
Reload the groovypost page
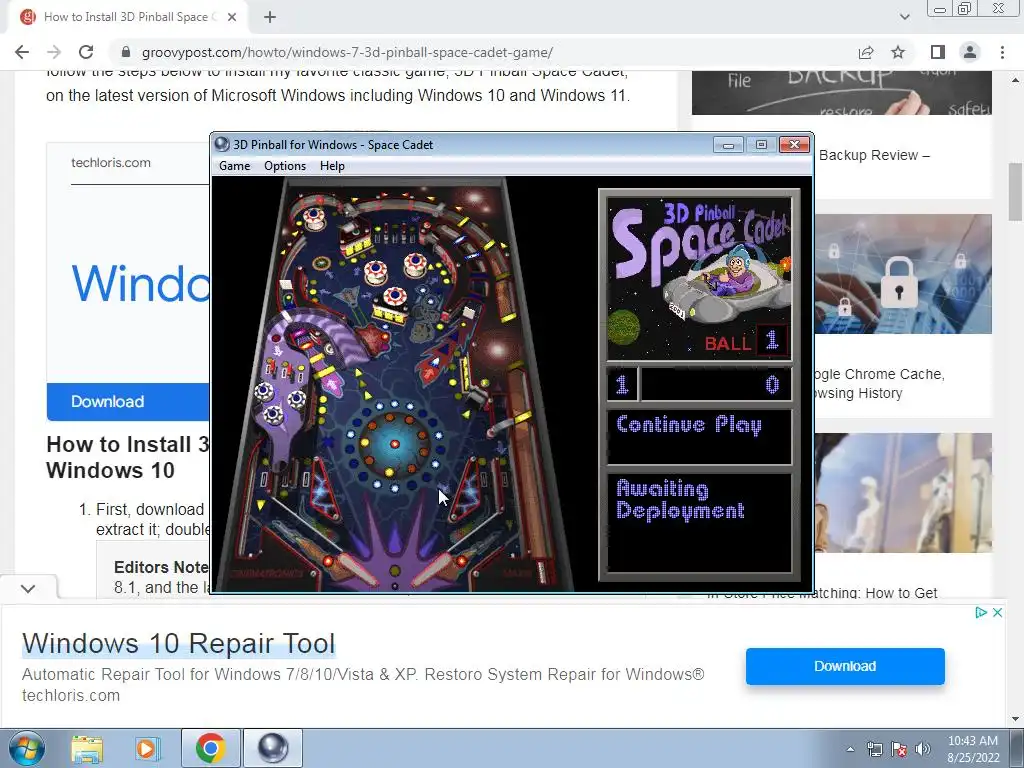pos(86,52)
